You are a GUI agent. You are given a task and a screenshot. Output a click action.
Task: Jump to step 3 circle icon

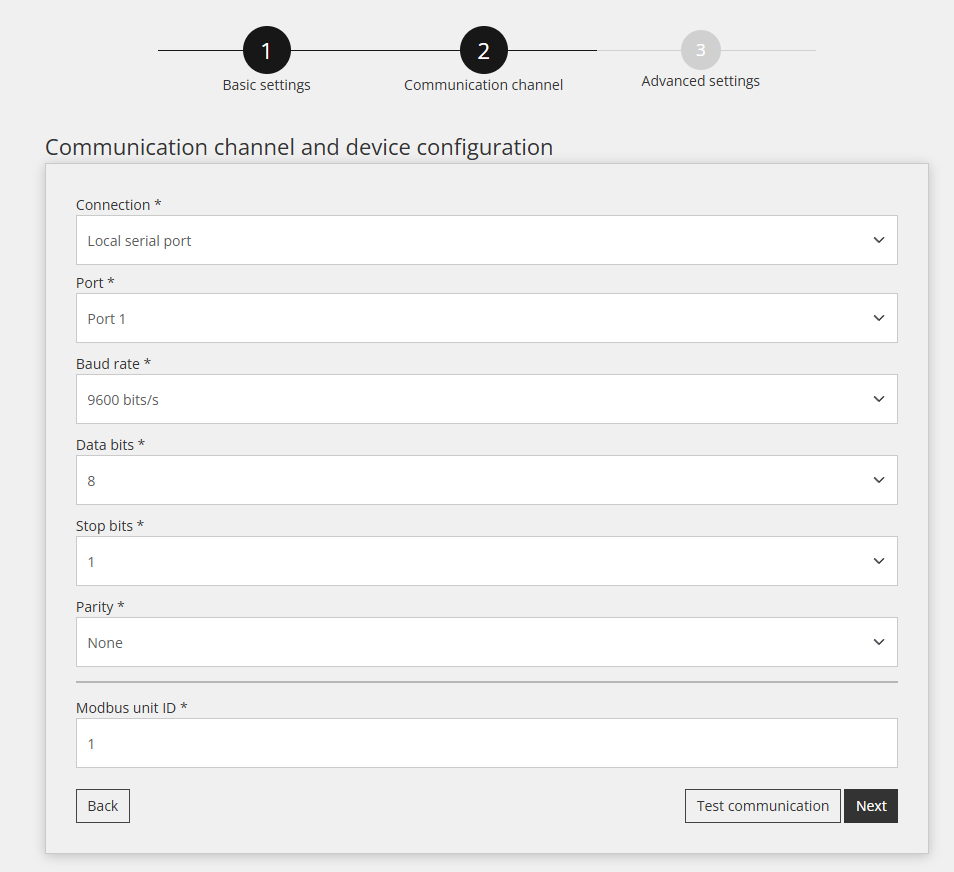point(700,50)
